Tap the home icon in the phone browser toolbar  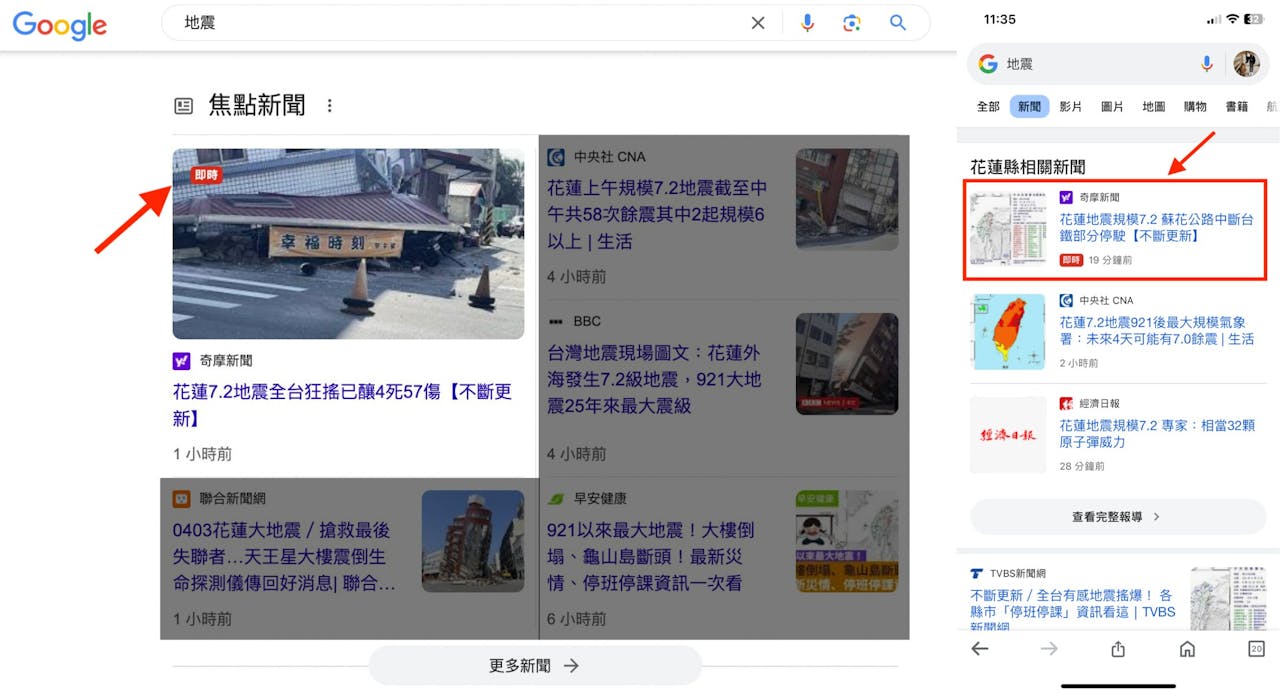point(1187,649)
